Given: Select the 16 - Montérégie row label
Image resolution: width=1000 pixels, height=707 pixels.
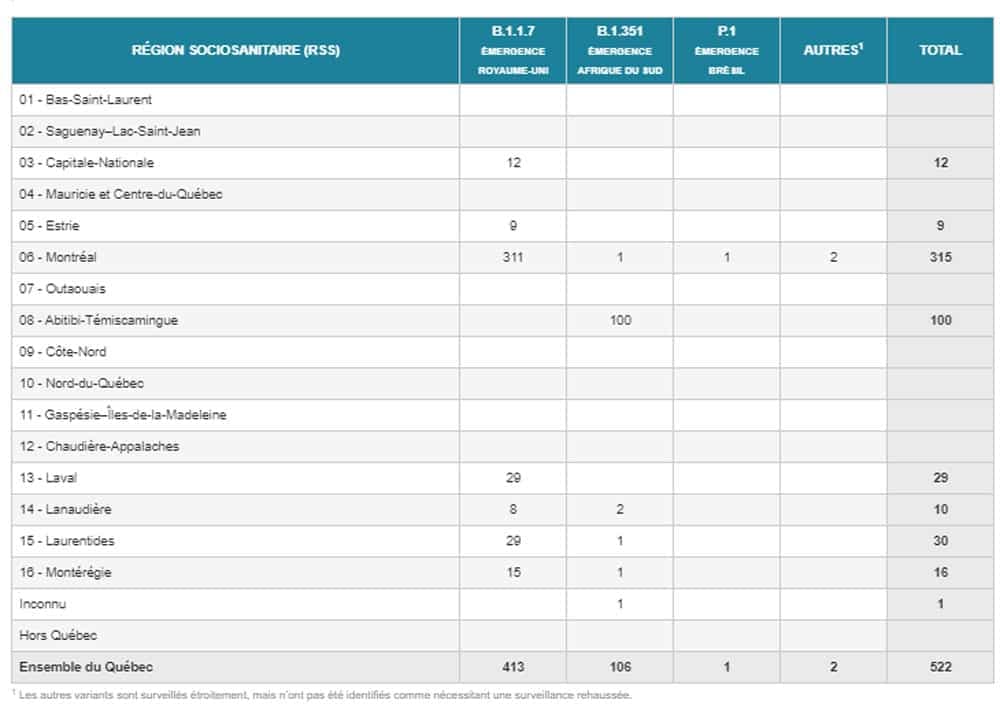Looking at the screenshot, I should point(65,572).
